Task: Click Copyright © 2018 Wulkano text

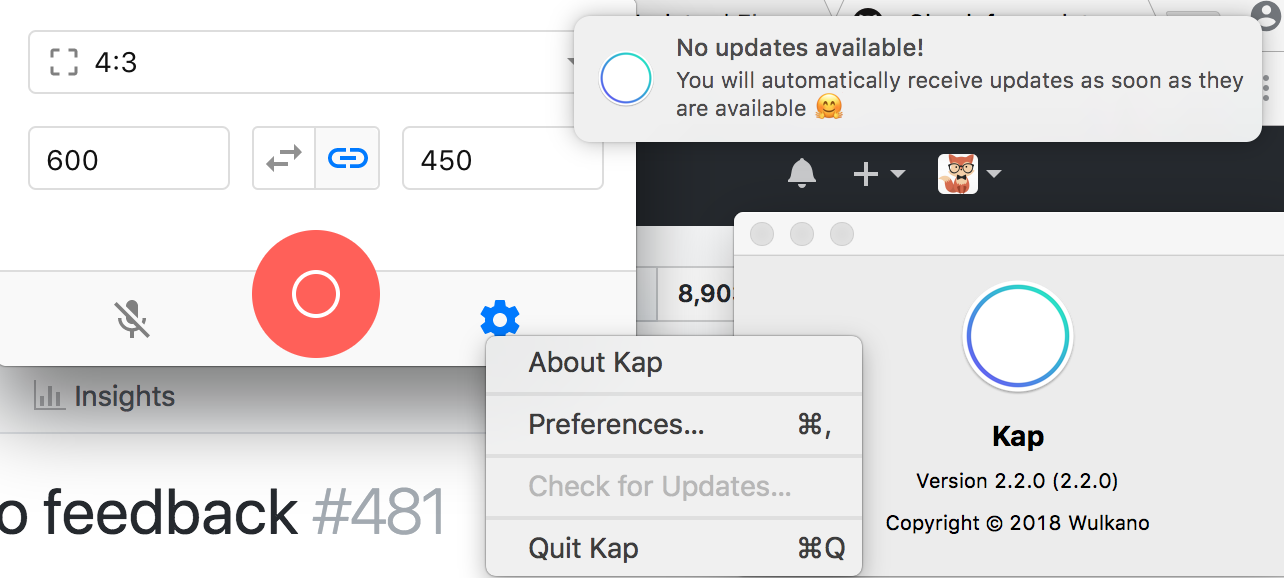Action: click(1017, 523)
